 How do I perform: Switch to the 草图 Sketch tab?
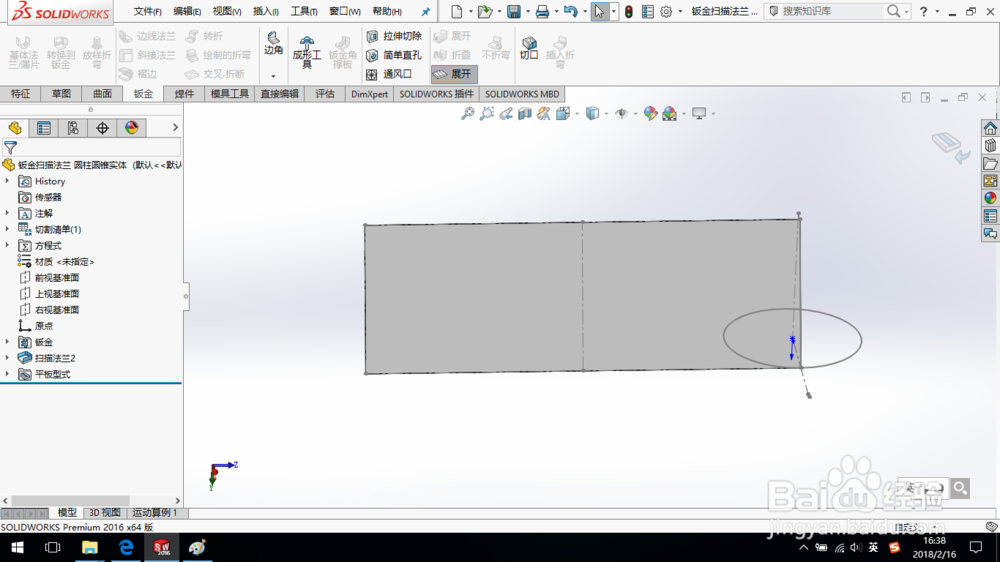coord(61,94)
